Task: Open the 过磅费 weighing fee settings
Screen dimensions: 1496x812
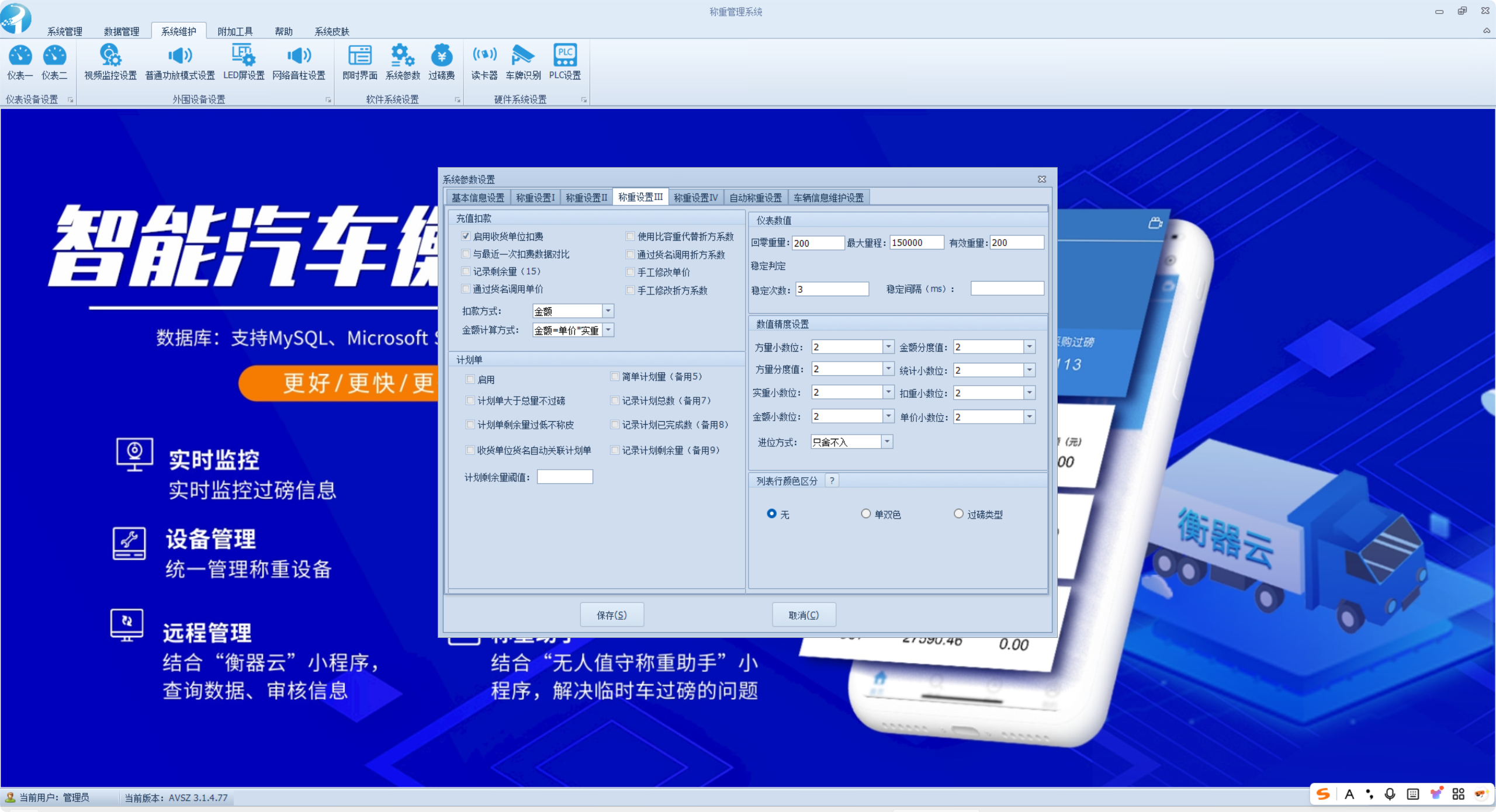Action: [x=441, y=63]
